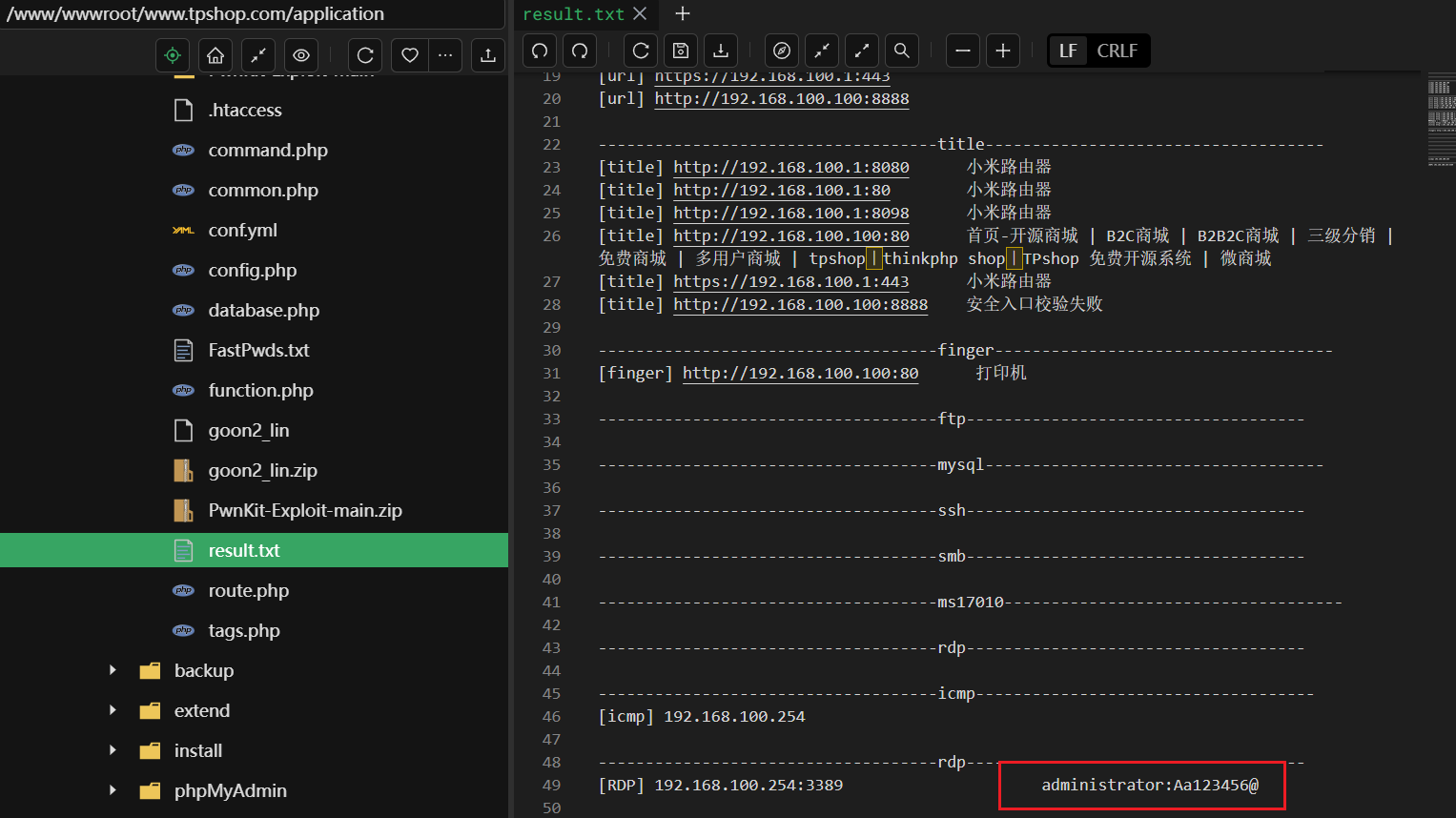Click the RDP address 192.168.100.254:3389
1456x818 pixels.
point(749,786)
